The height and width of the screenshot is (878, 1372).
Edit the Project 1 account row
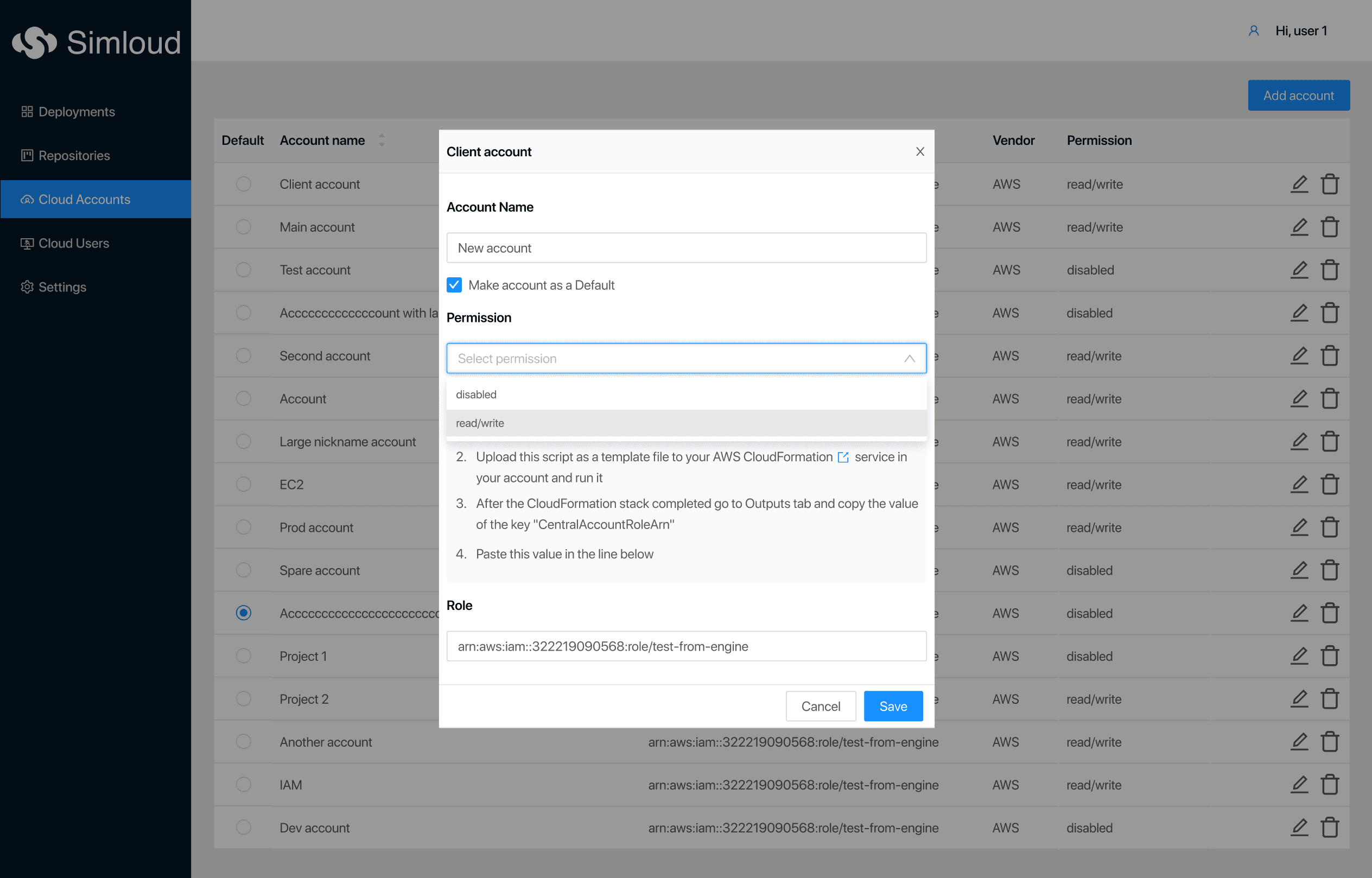pyautogui.click(x=1299, y=656)
